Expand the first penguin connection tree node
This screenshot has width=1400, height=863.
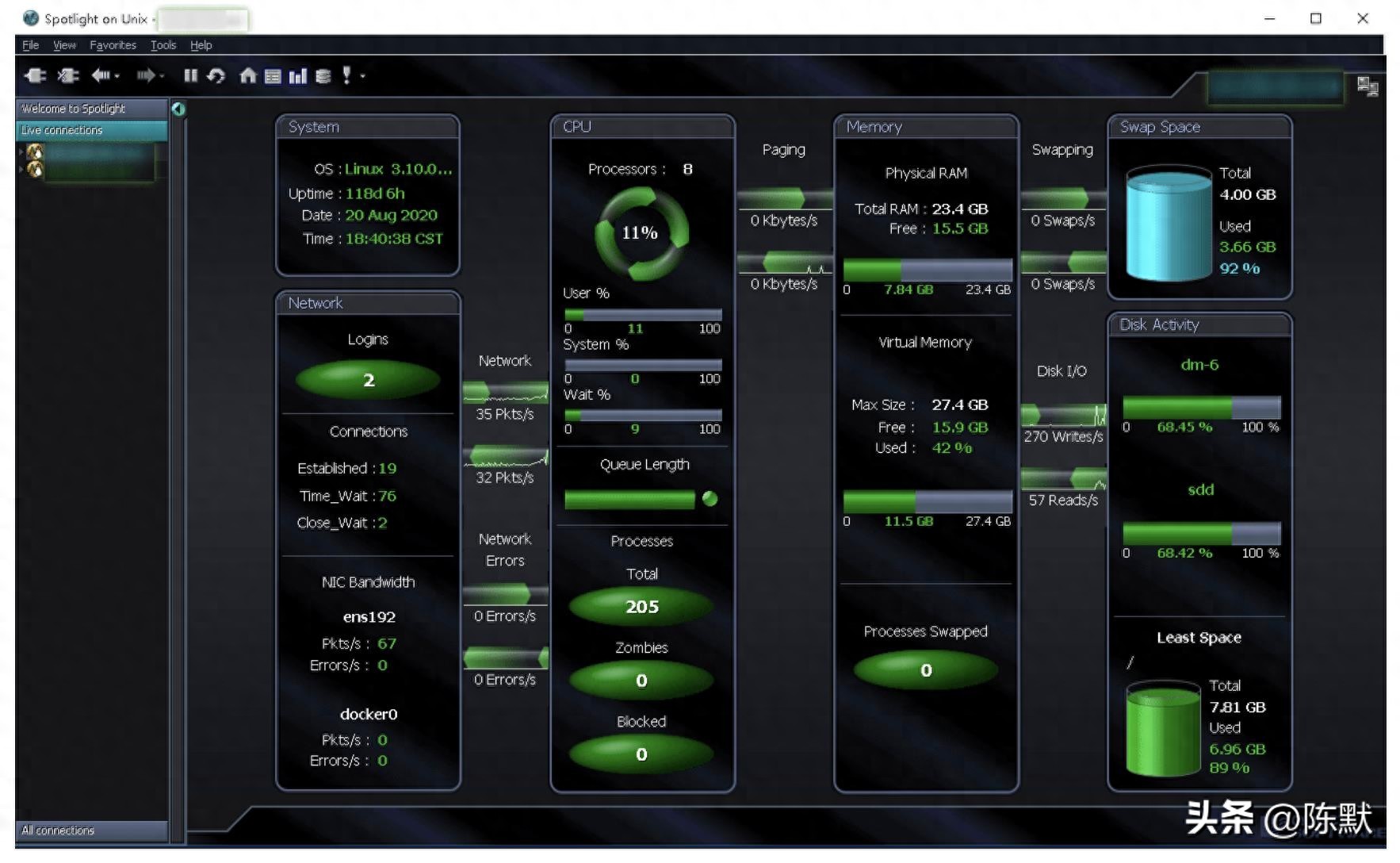[x=20, y=151]
